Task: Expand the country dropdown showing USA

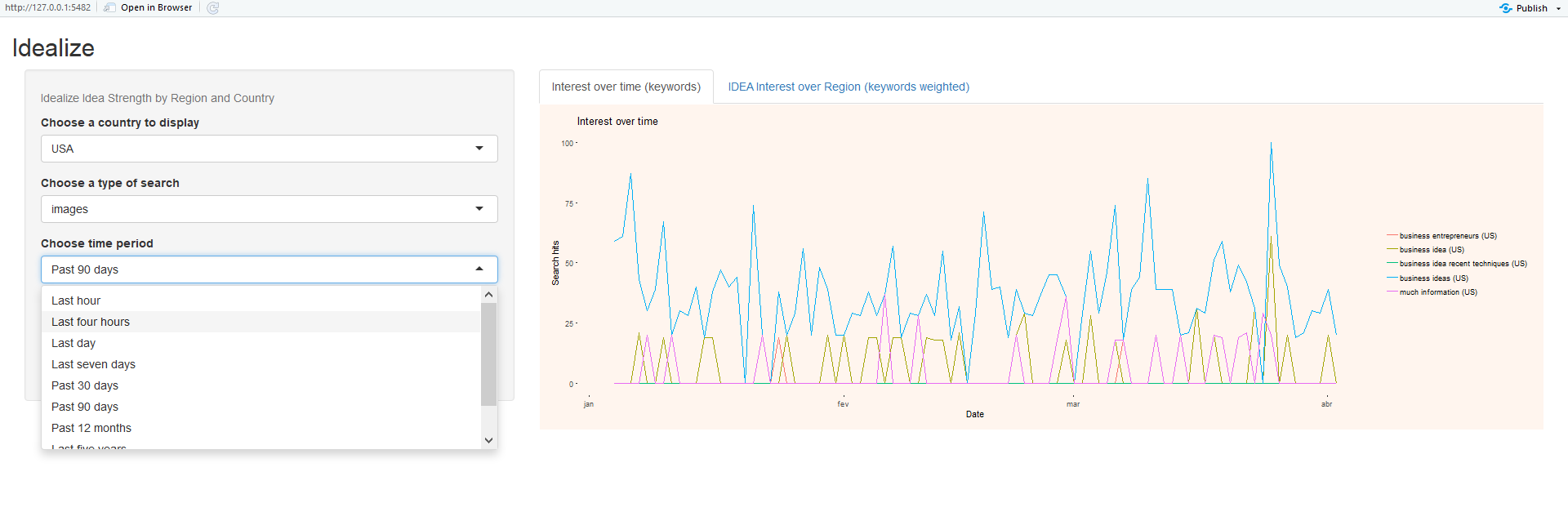Action: [x=269, y=149]
